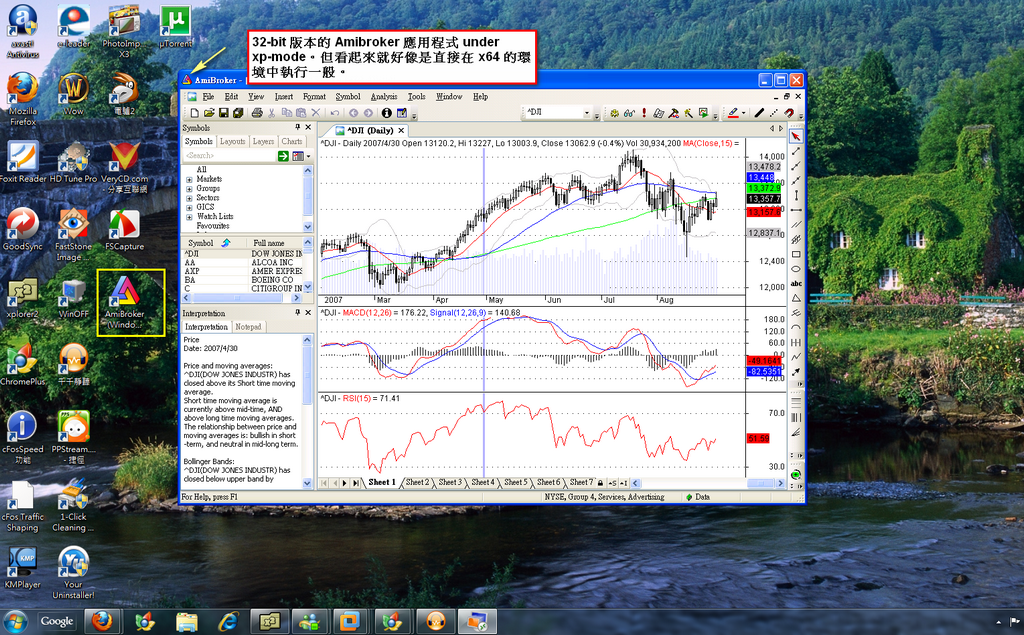Select the arc drawing tool
Screen dimensions: 1024x635
click(x=796, y=327)
